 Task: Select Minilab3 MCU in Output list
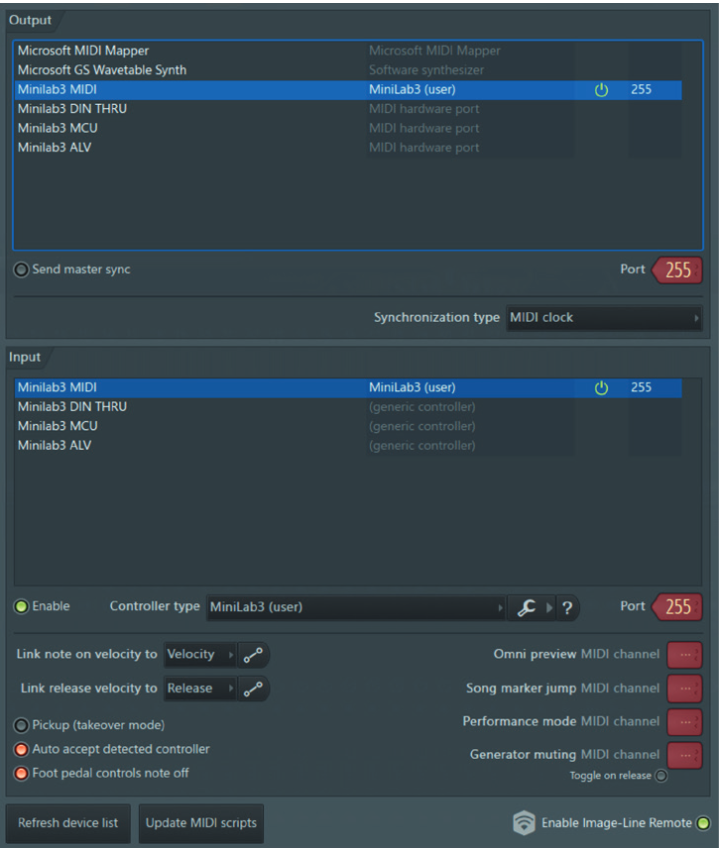pyautogui.click(x=348, y=129)
